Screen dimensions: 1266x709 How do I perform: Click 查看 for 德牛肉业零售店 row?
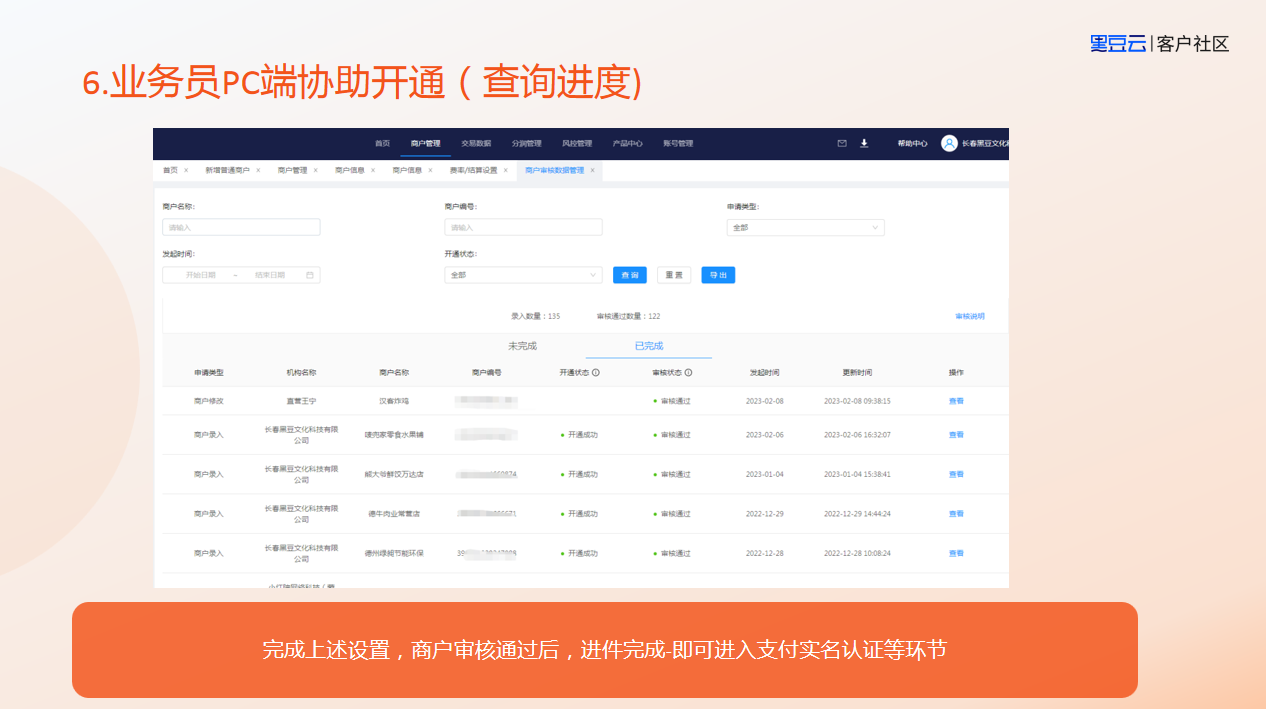956,514
